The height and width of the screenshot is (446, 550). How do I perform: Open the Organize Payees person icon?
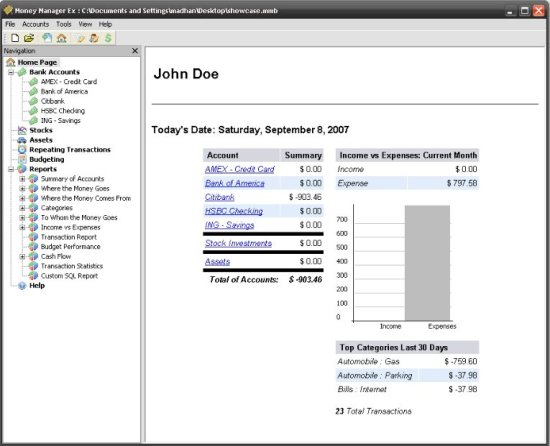(x=94, y=38)
